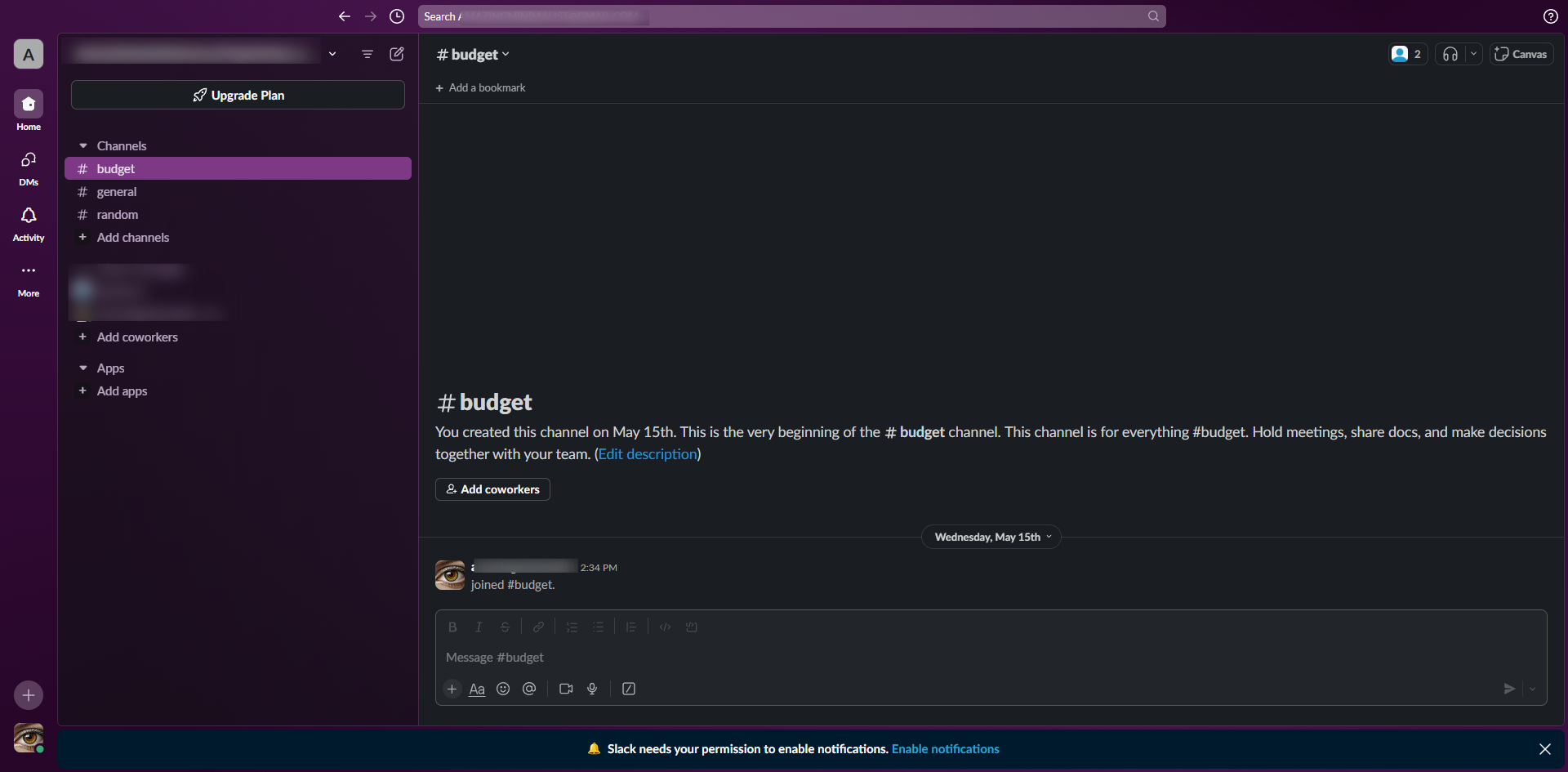Open send options dropdown arrow
This screenshot has height=772, width=1568.
pyautogui.click(x=1532, y=689)
